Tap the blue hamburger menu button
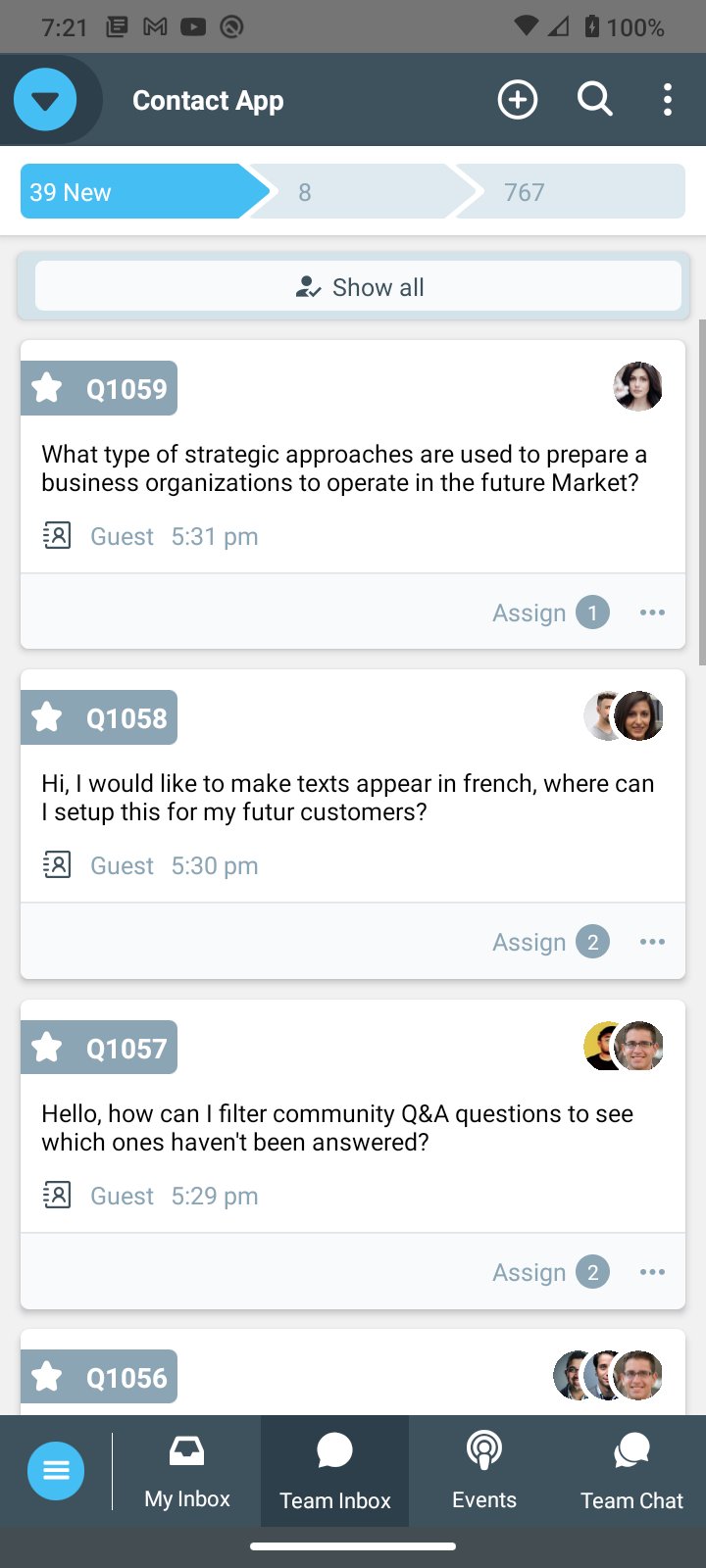 point(56,1471)
